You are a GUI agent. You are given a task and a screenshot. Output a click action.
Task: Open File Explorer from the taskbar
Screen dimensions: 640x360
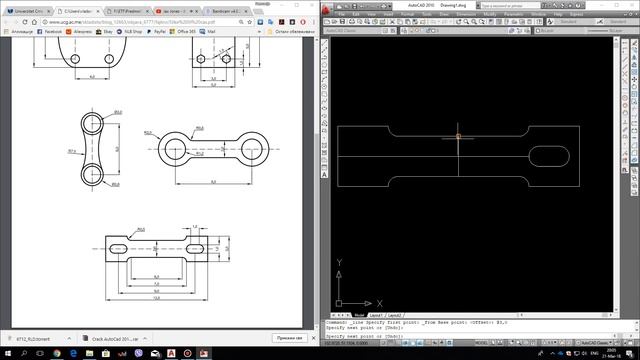point(90,353)
